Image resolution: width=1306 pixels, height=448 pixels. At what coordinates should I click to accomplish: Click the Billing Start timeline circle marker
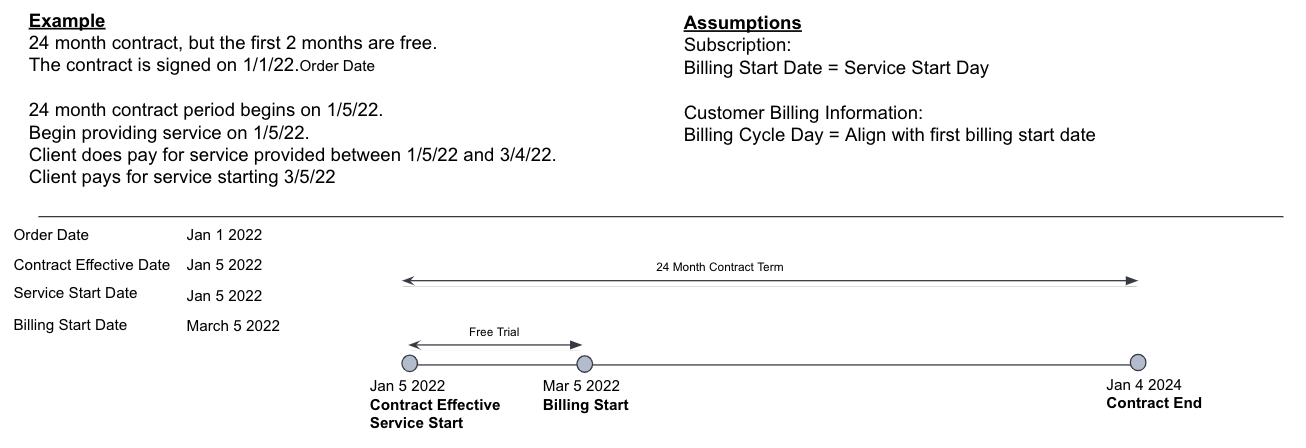pyautogui.click(x=585, y=363)
